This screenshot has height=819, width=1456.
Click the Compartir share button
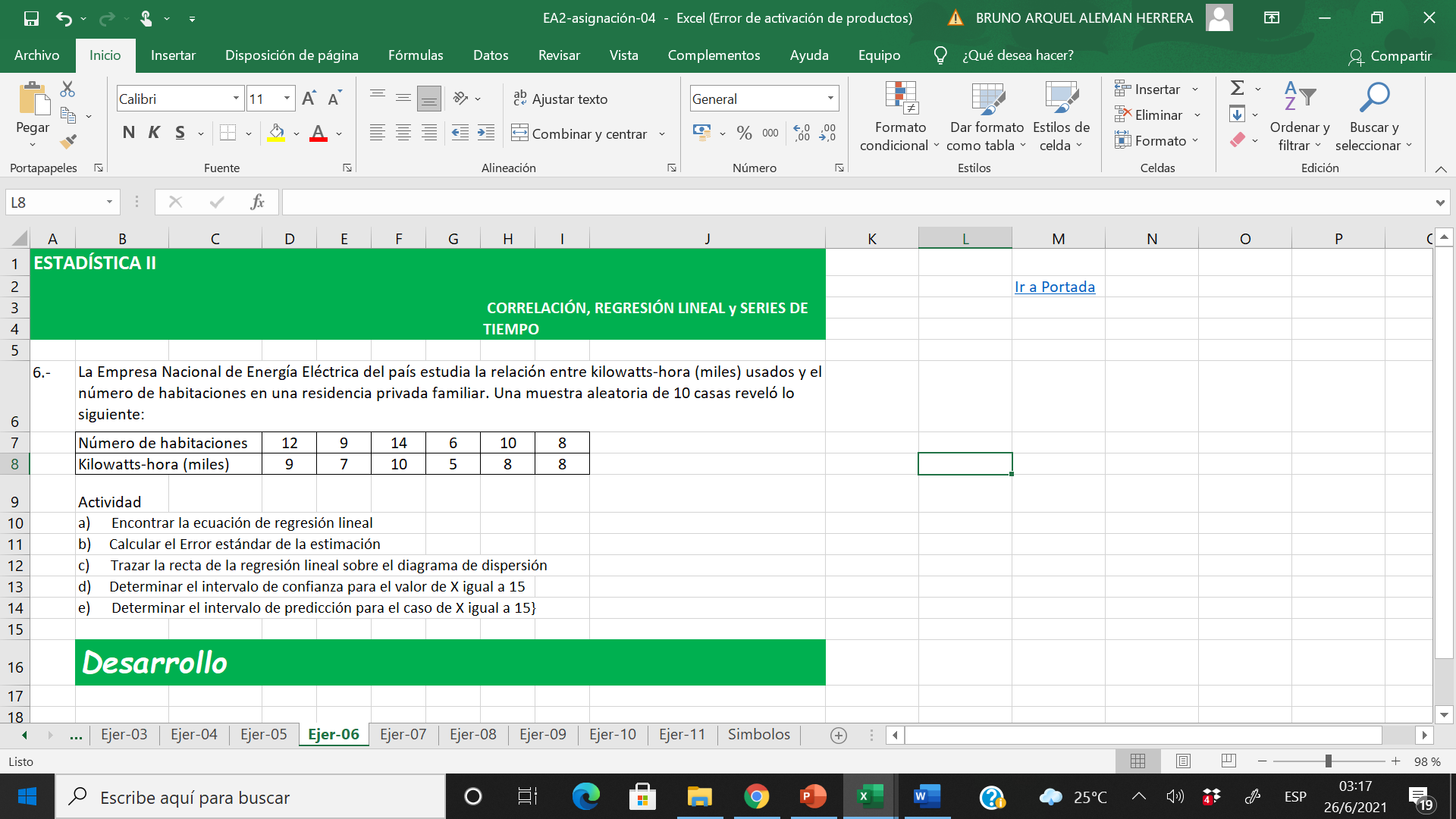[x=1390, y=56]
